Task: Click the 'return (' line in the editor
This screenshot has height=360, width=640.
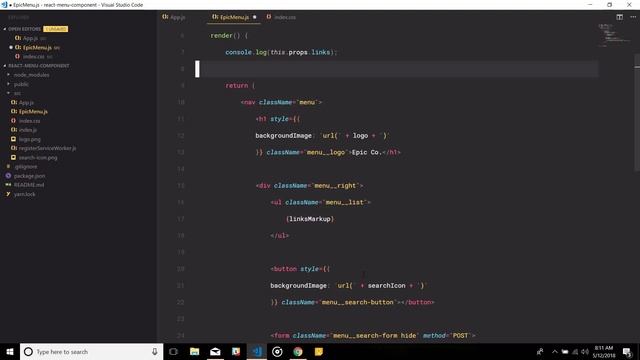Action: [x=240, y=86]
